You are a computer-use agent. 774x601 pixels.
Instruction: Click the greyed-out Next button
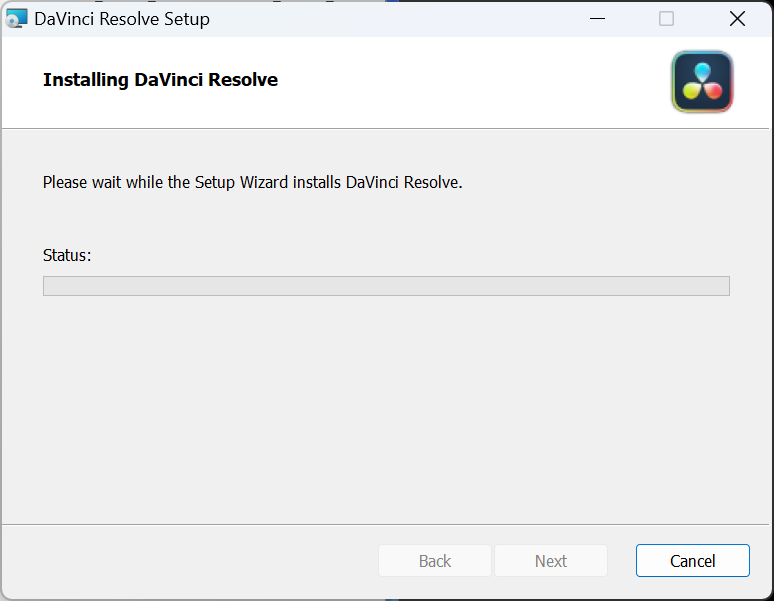[x=551, y=561]
